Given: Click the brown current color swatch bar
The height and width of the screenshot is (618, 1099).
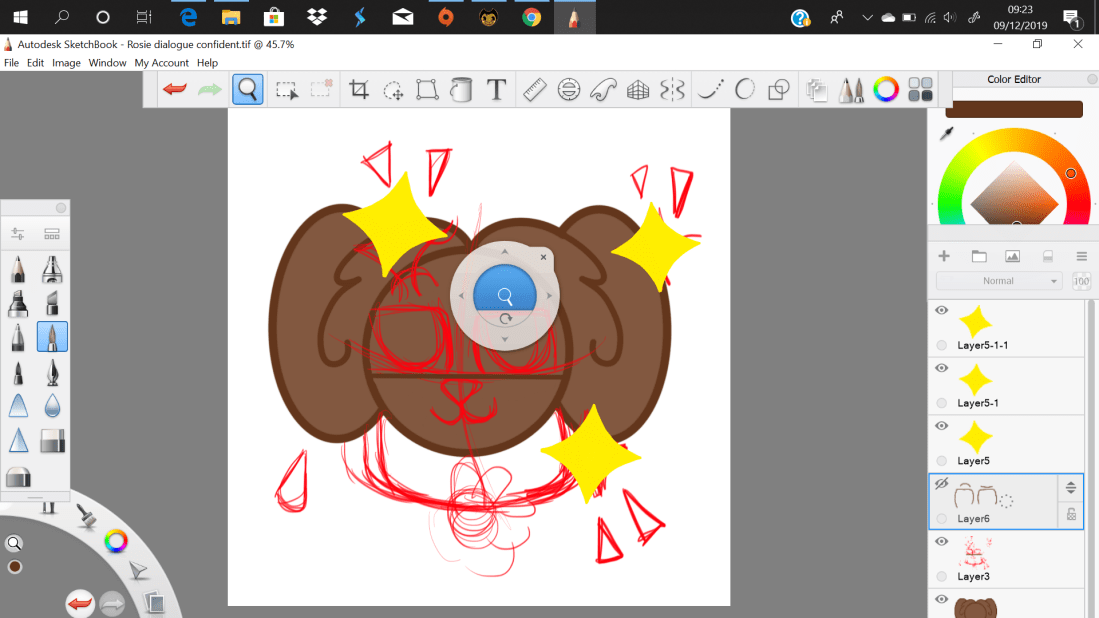Looking at the screenshot, I should tap(1013, 109).
